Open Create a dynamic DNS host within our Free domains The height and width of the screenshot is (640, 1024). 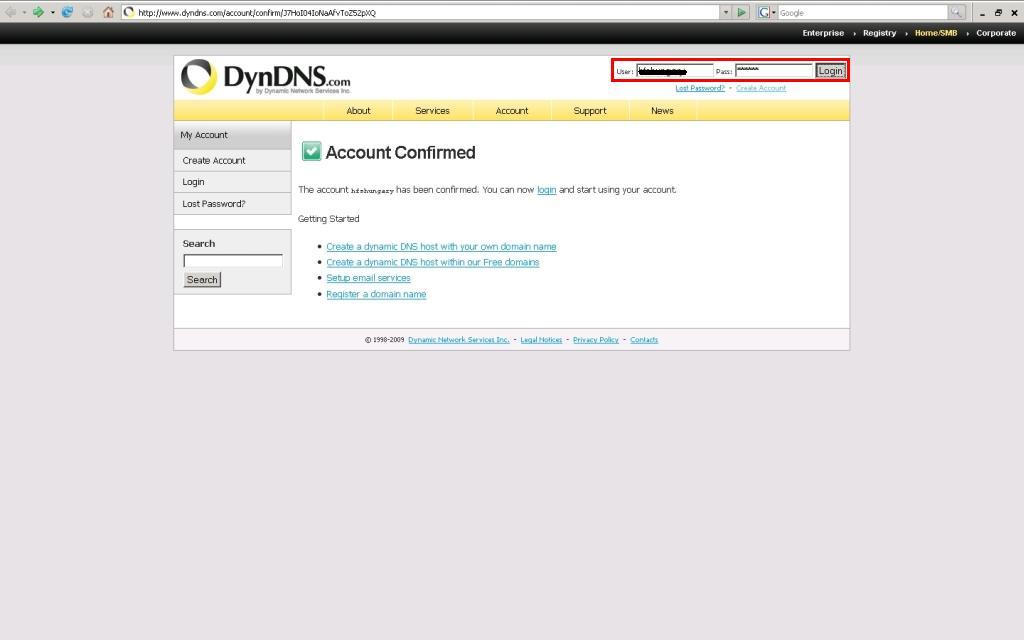click(x=433, y=263)
